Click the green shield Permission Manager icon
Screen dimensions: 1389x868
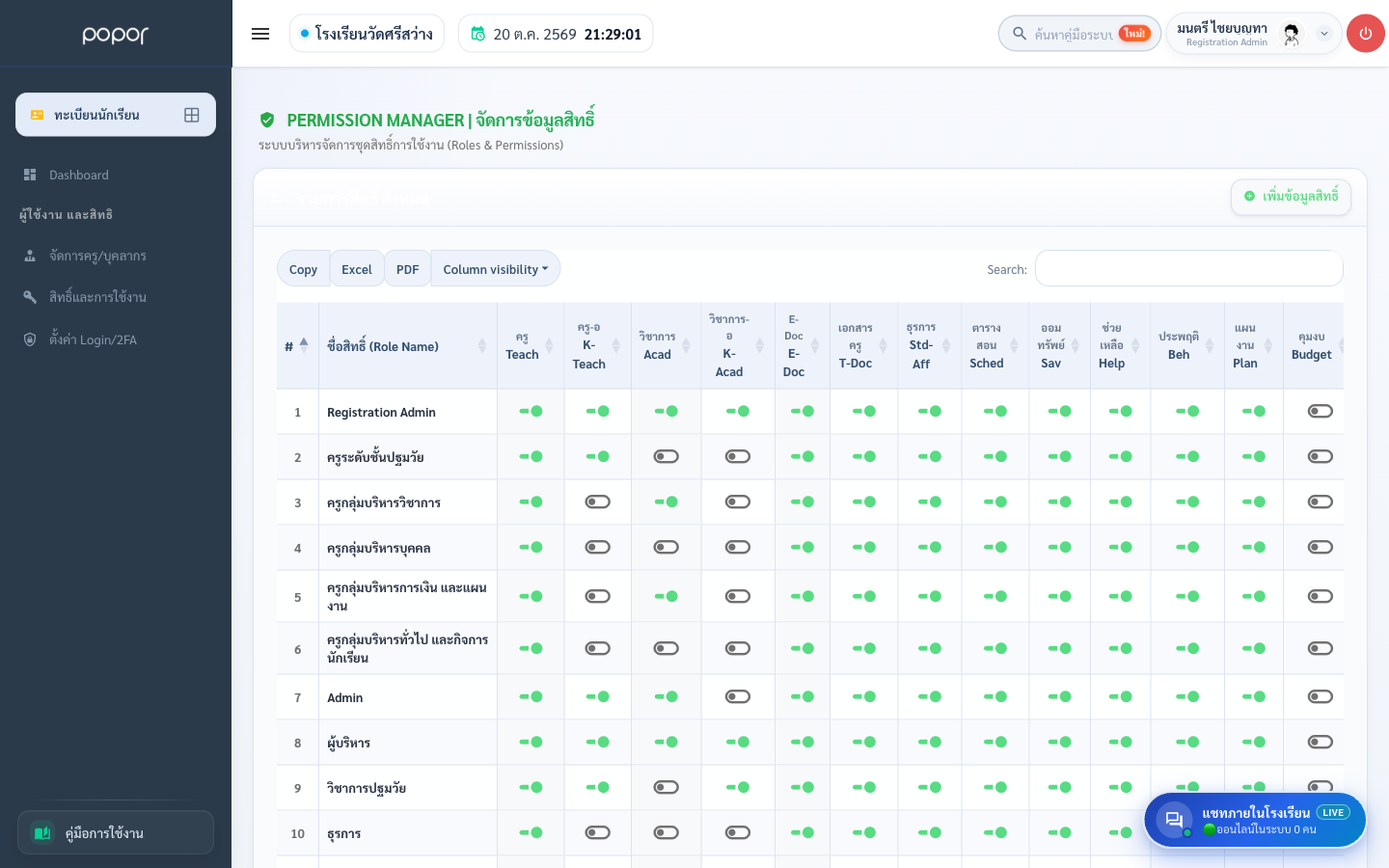[x=267, y=120]
